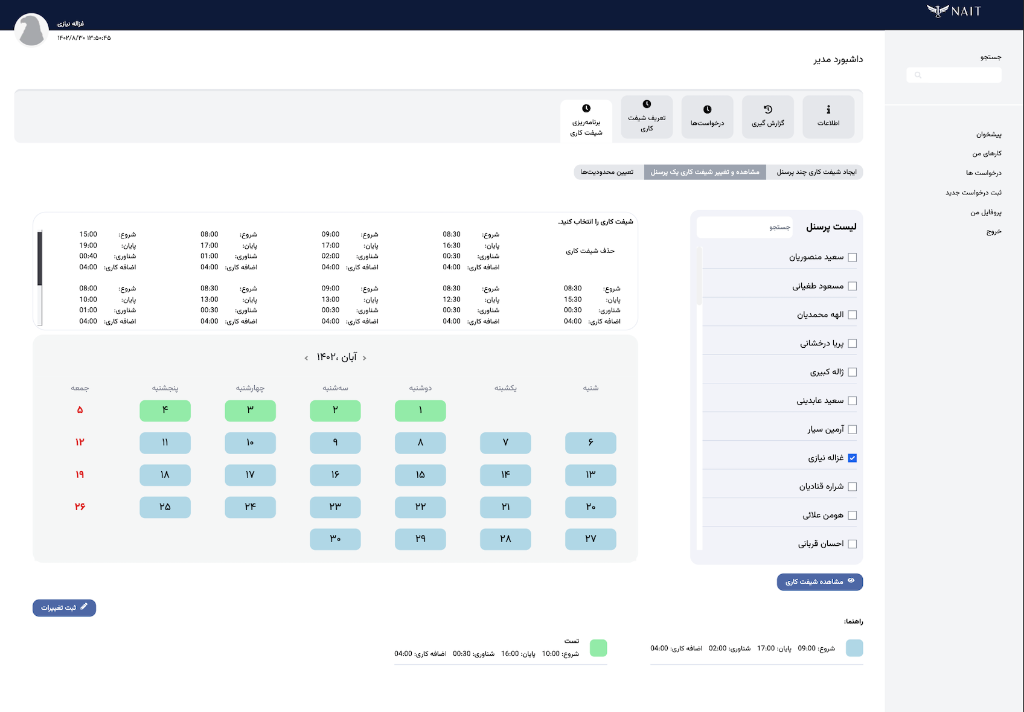Select the برنامه‌ریزی شیفت کاری tab
1024x712 pixels.
tap(586, 121)
